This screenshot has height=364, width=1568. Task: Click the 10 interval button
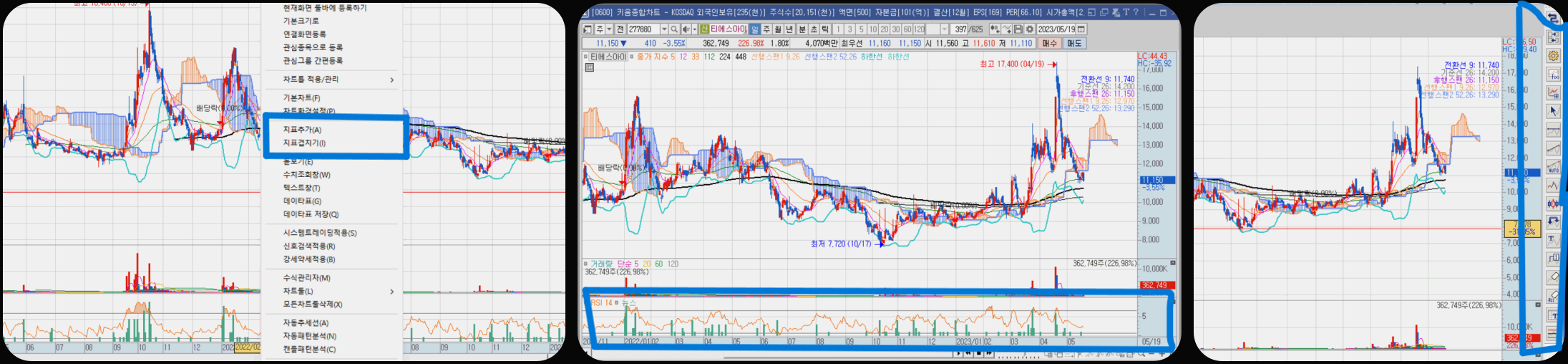tap(872, 29)
